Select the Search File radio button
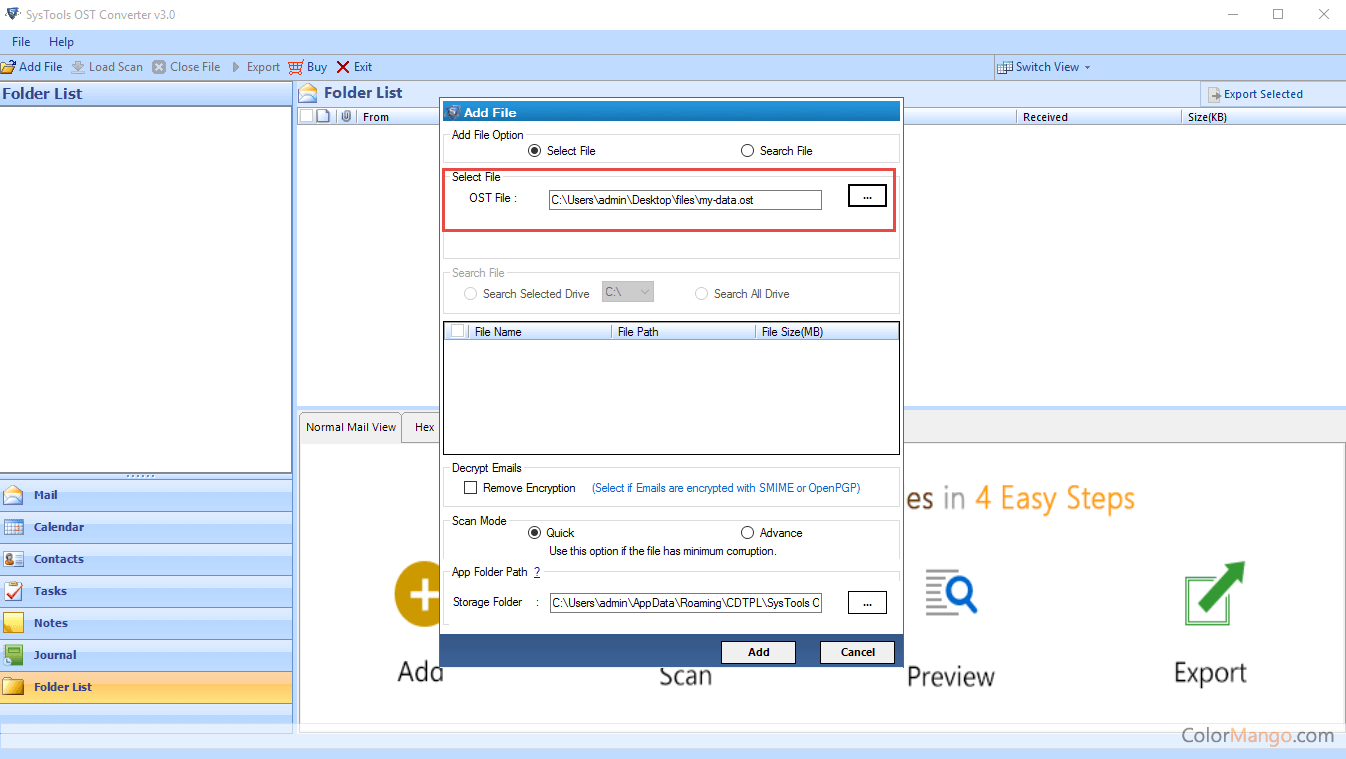 [748, 151]
